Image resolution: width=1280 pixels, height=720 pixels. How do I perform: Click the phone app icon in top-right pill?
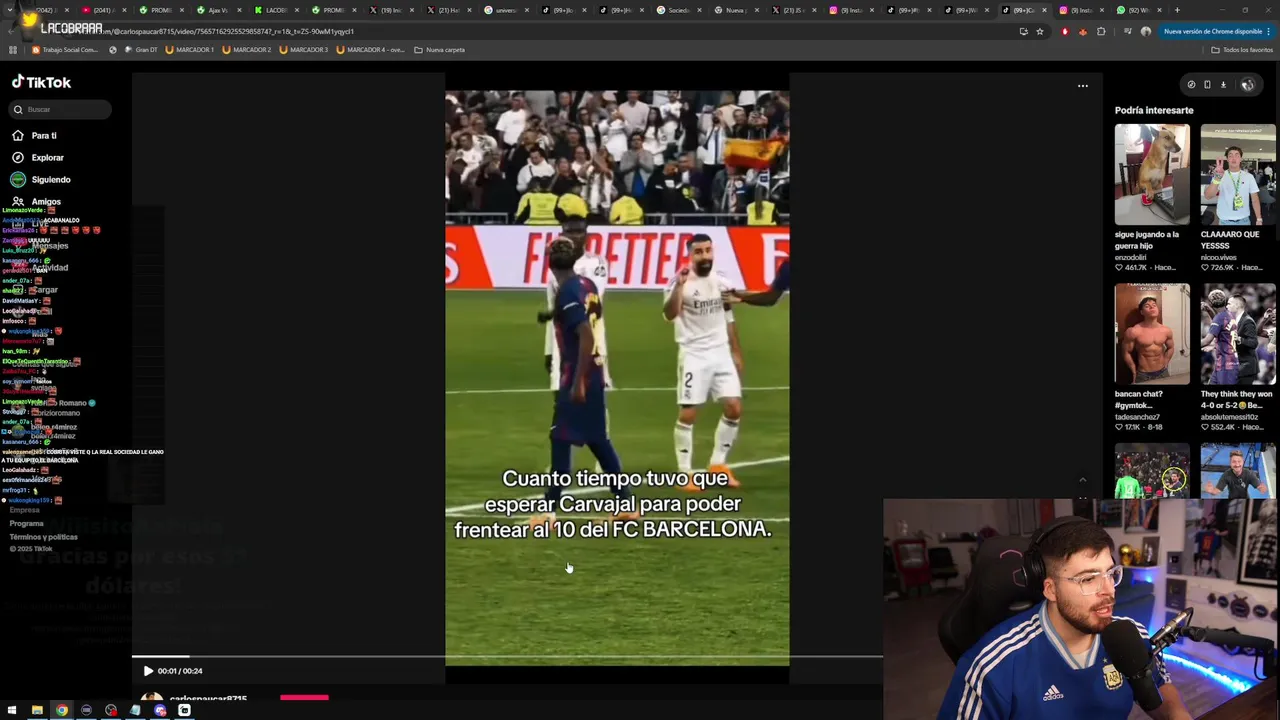1207,85
